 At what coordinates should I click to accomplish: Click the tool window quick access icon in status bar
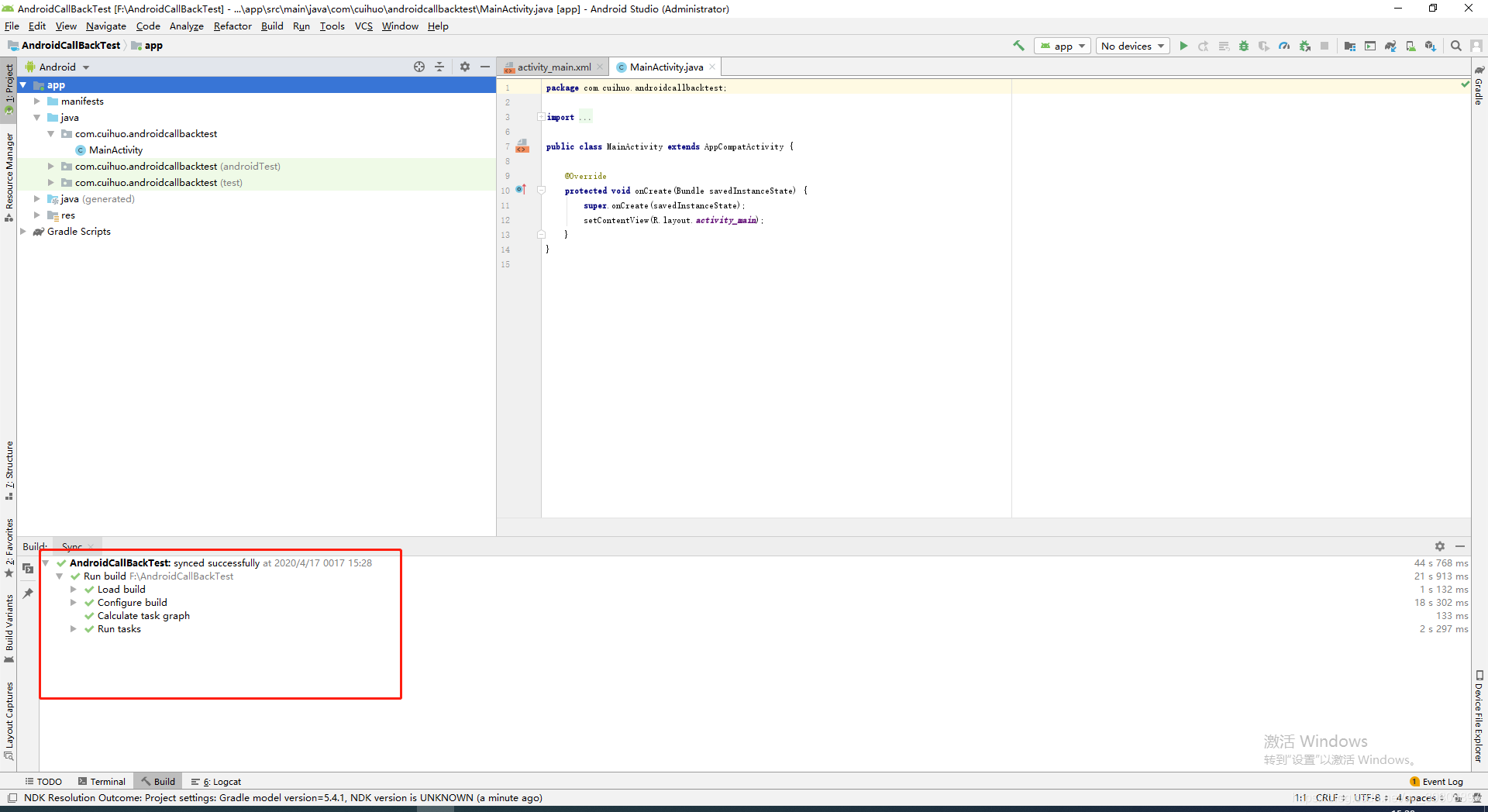point(12,797)
